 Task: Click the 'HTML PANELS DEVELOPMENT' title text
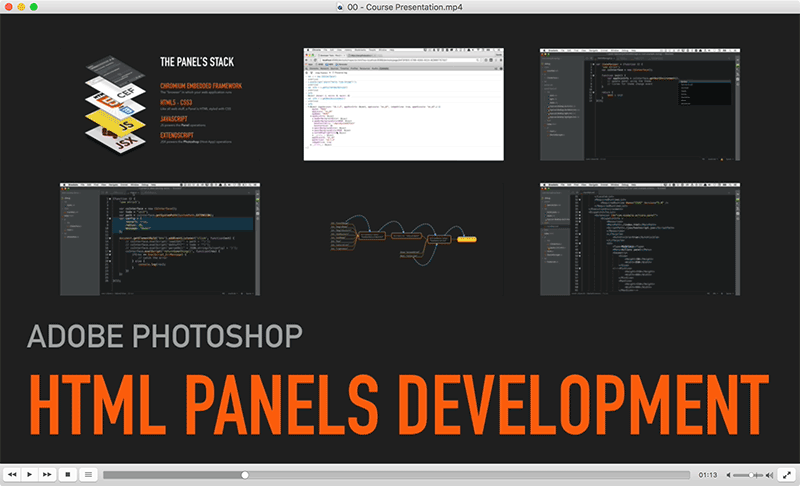click(399, 404)
